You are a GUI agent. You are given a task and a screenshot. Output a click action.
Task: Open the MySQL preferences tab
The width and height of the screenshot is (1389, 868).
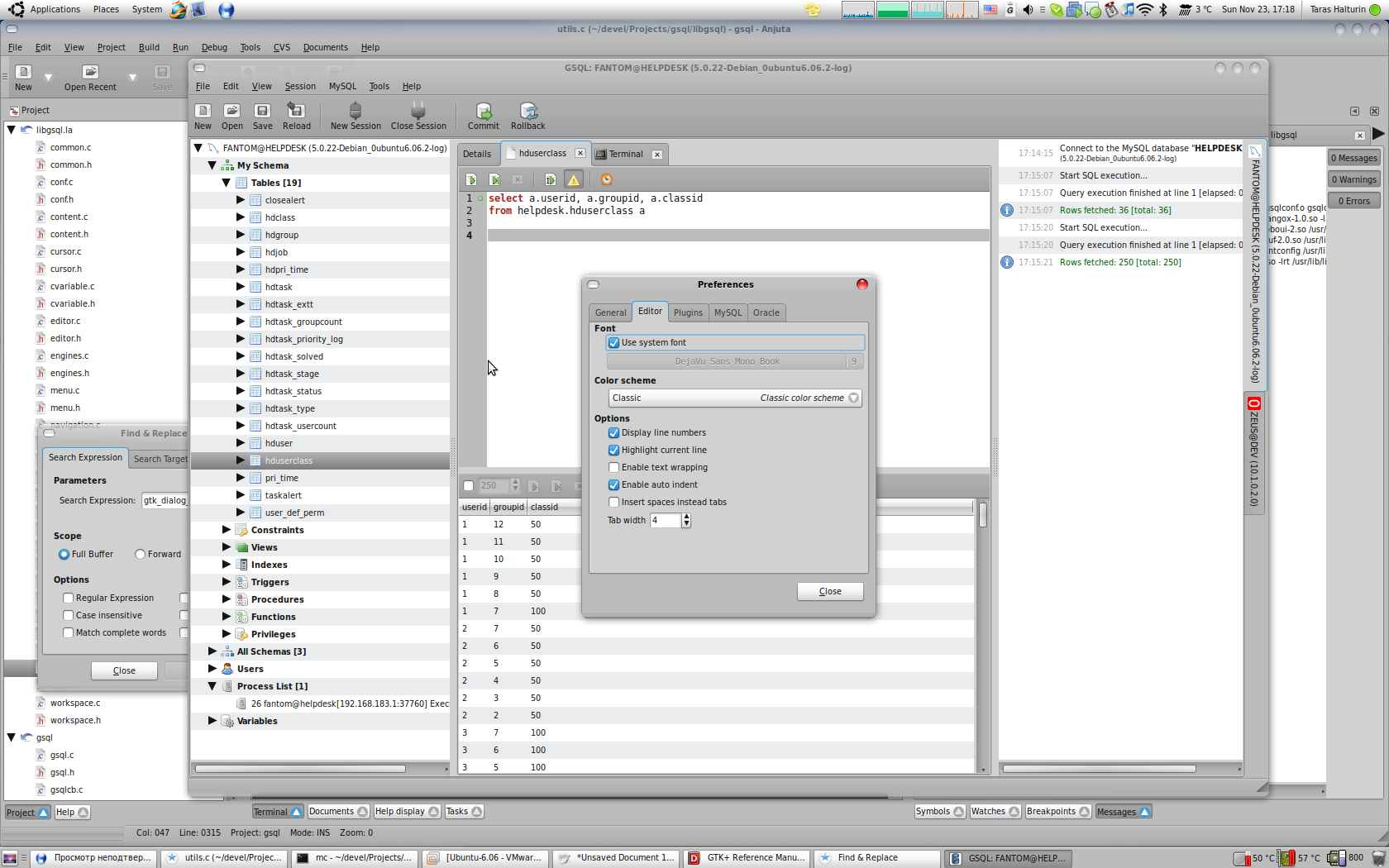[728, 312]
